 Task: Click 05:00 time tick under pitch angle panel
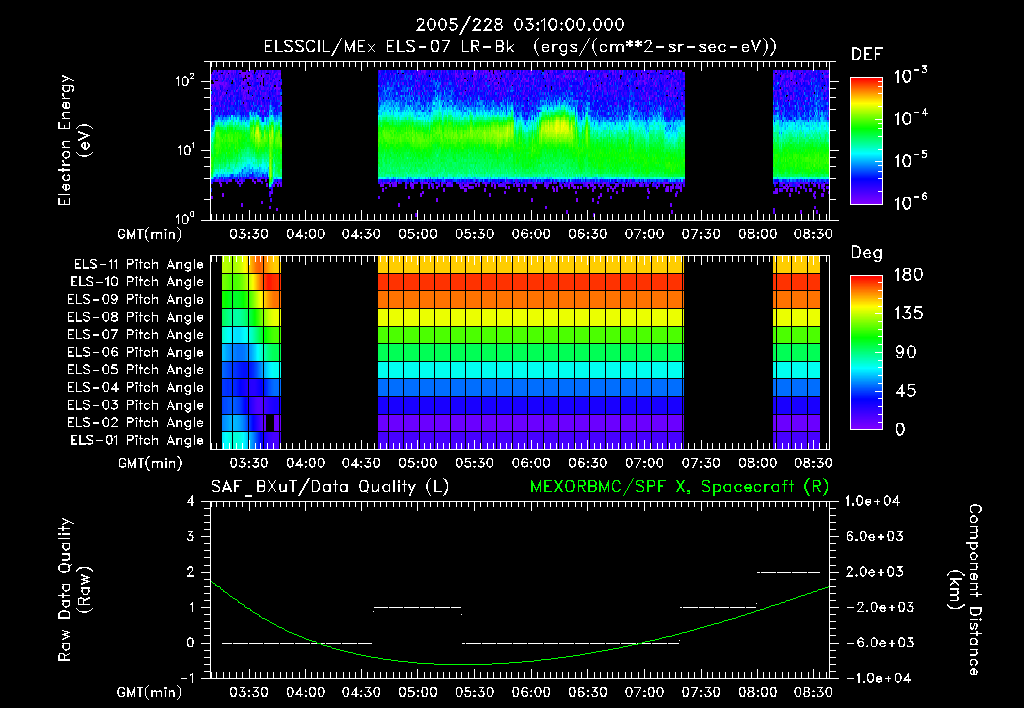pos(418,464)
